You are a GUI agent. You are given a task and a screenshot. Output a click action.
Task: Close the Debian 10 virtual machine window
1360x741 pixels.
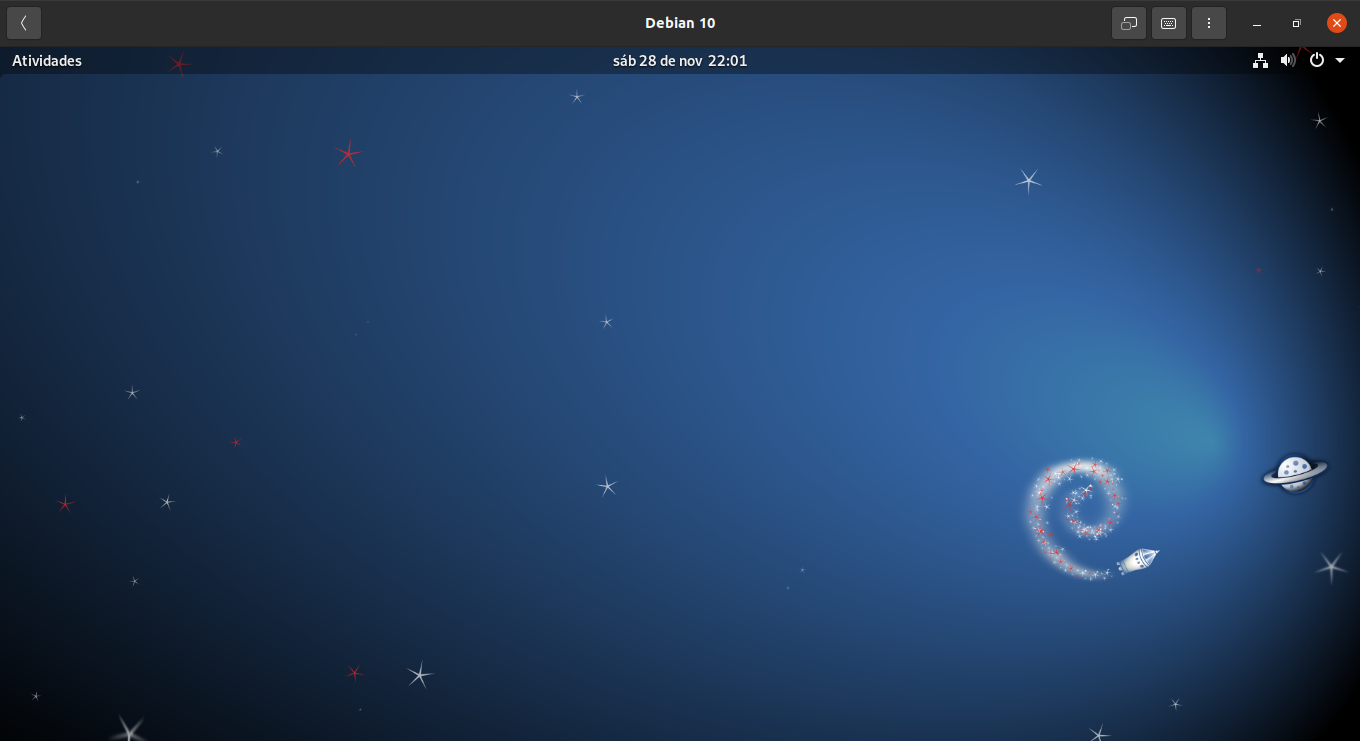pos(1337,23)
